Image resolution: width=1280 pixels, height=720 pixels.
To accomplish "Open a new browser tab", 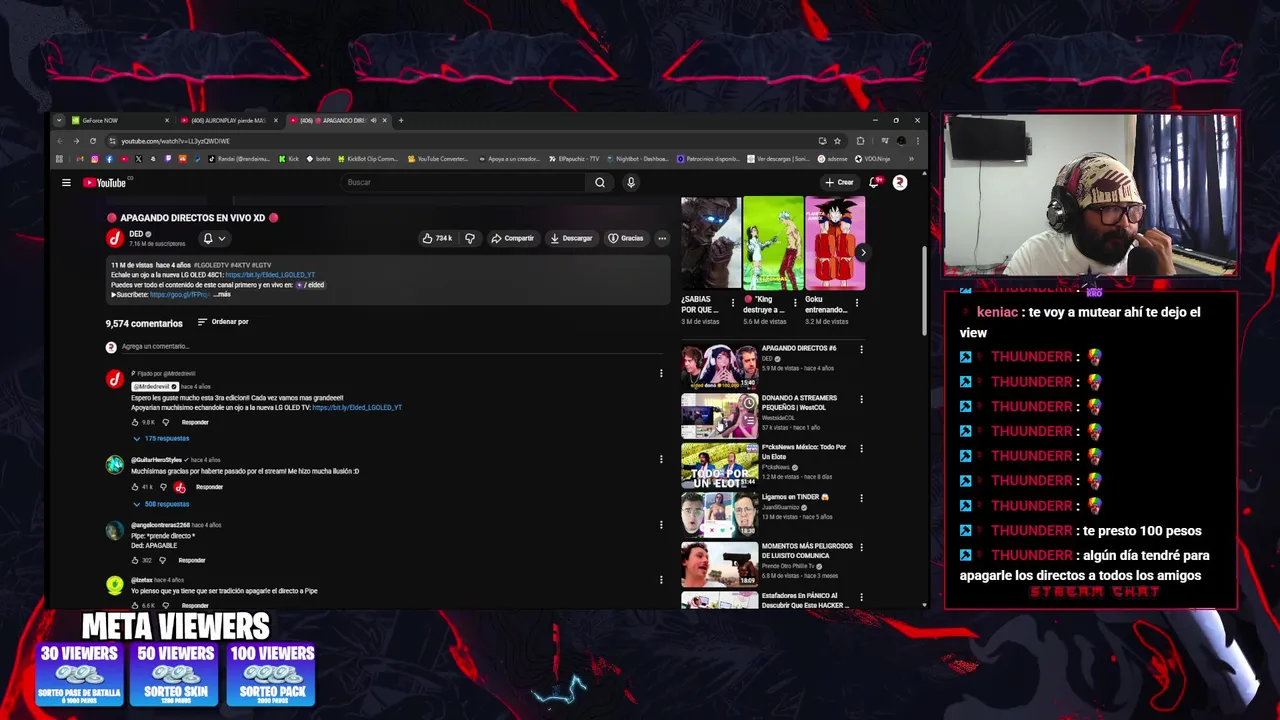I will [401, 121].
